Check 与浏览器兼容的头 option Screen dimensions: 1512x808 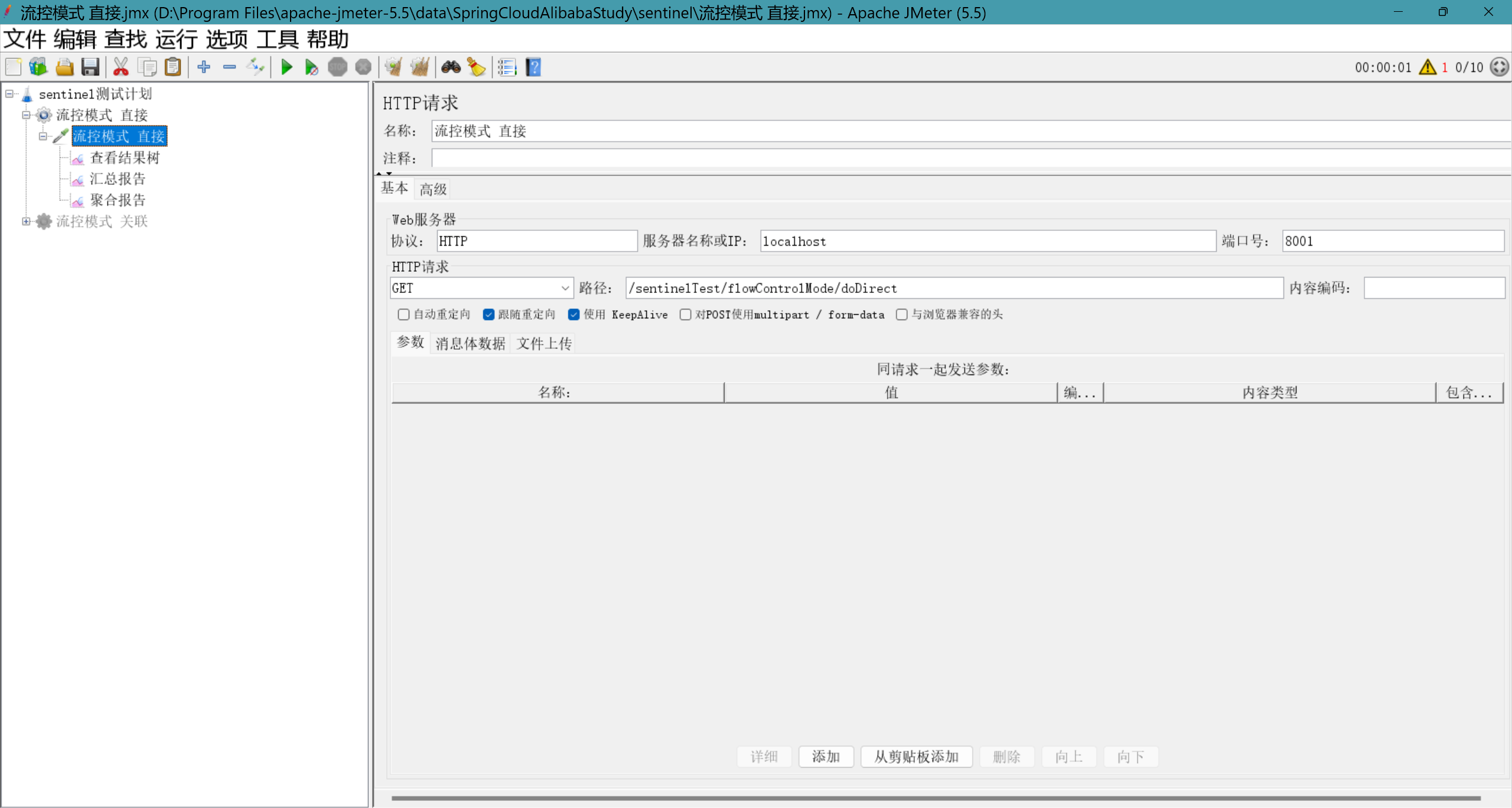pyautogui.click(x=901, y=314)
